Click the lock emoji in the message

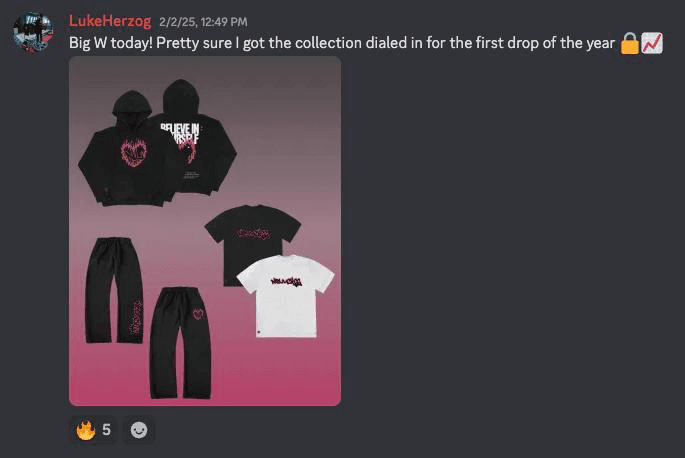tap(630, 43)
